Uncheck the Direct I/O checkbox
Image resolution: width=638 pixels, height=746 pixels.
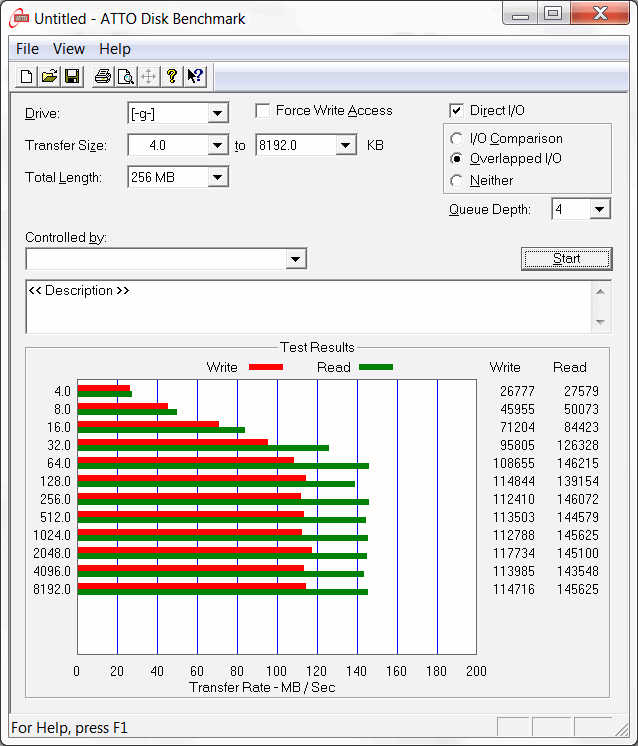(x=457, y=111)
